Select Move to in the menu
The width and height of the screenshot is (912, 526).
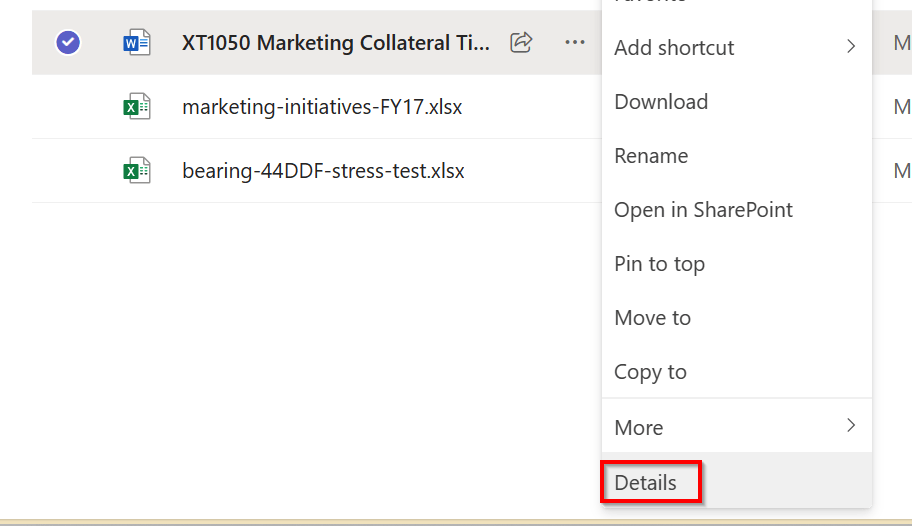click(x=652, y=317)
